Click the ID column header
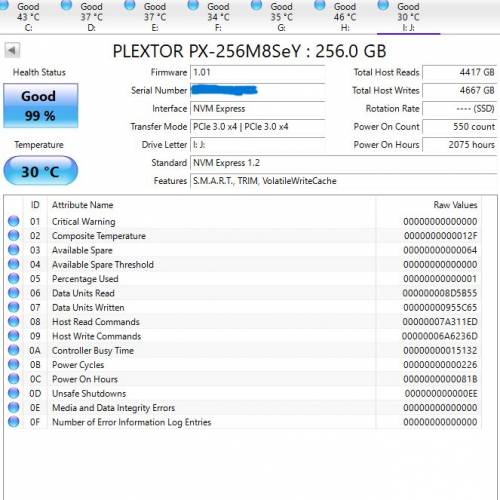This screenshot has height=500, width=500. pos(35,205)
